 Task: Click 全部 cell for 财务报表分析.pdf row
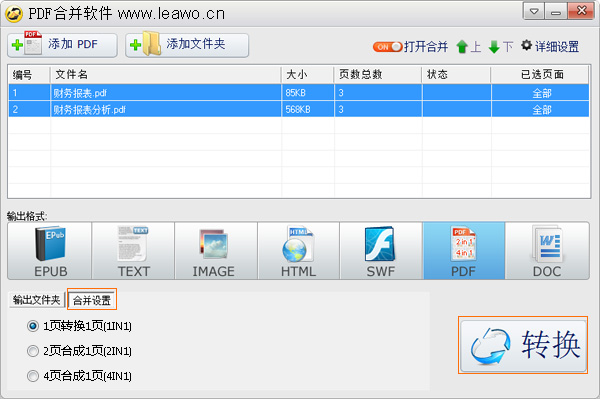click(541, 110)
